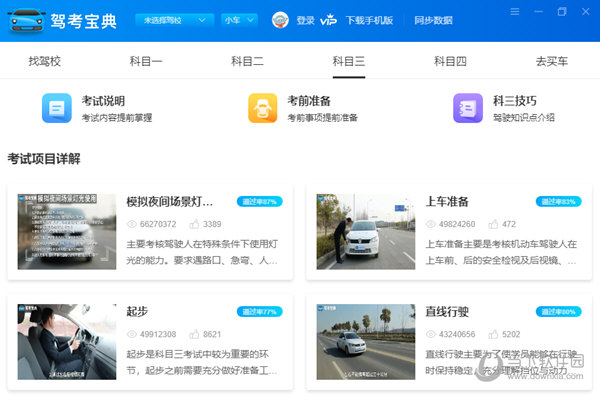
Task: Open 考前准备 pre-exam preparation title
Action: (x=309, y=101)
